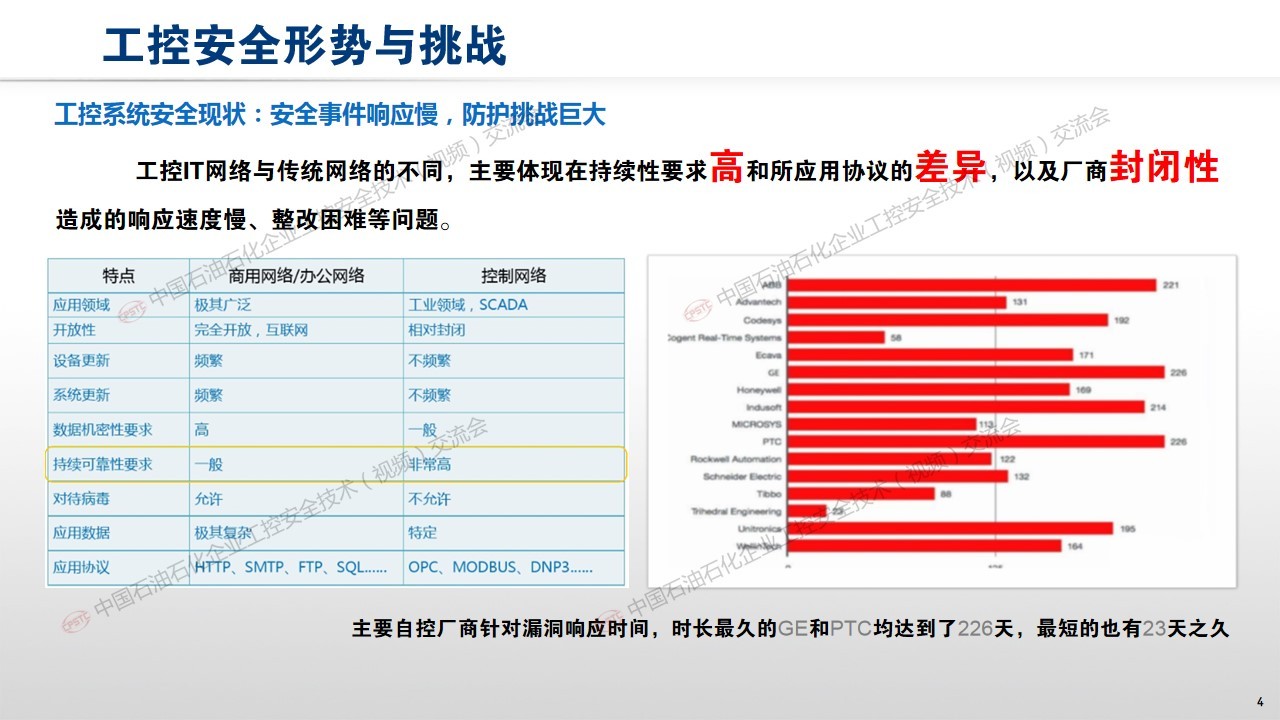Click the PTC label on the chart axis
This screenshot has height=720, width=1280.
click(772, 441)
